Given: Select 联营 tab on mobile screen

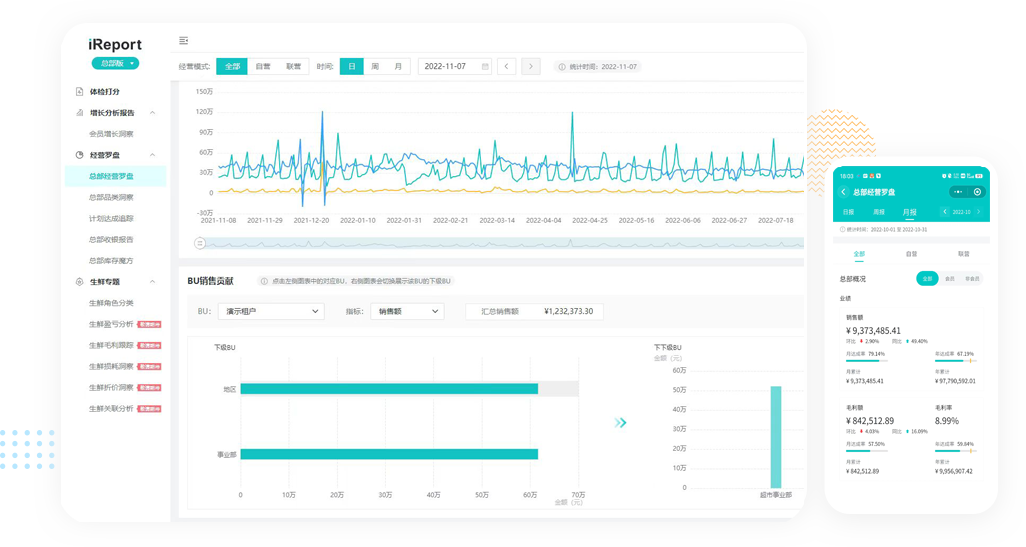Looking at the screenshot, I should [964, 254].
